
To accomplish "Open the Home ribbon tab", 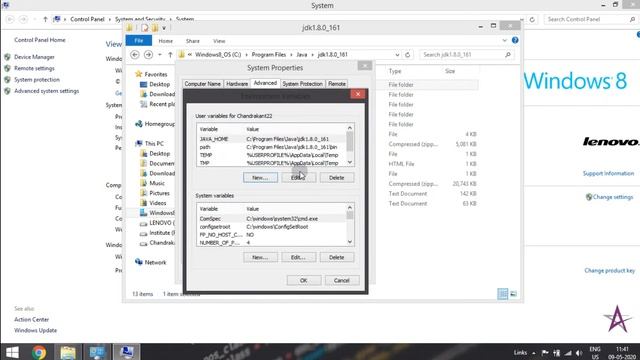I will pos(165,41).
